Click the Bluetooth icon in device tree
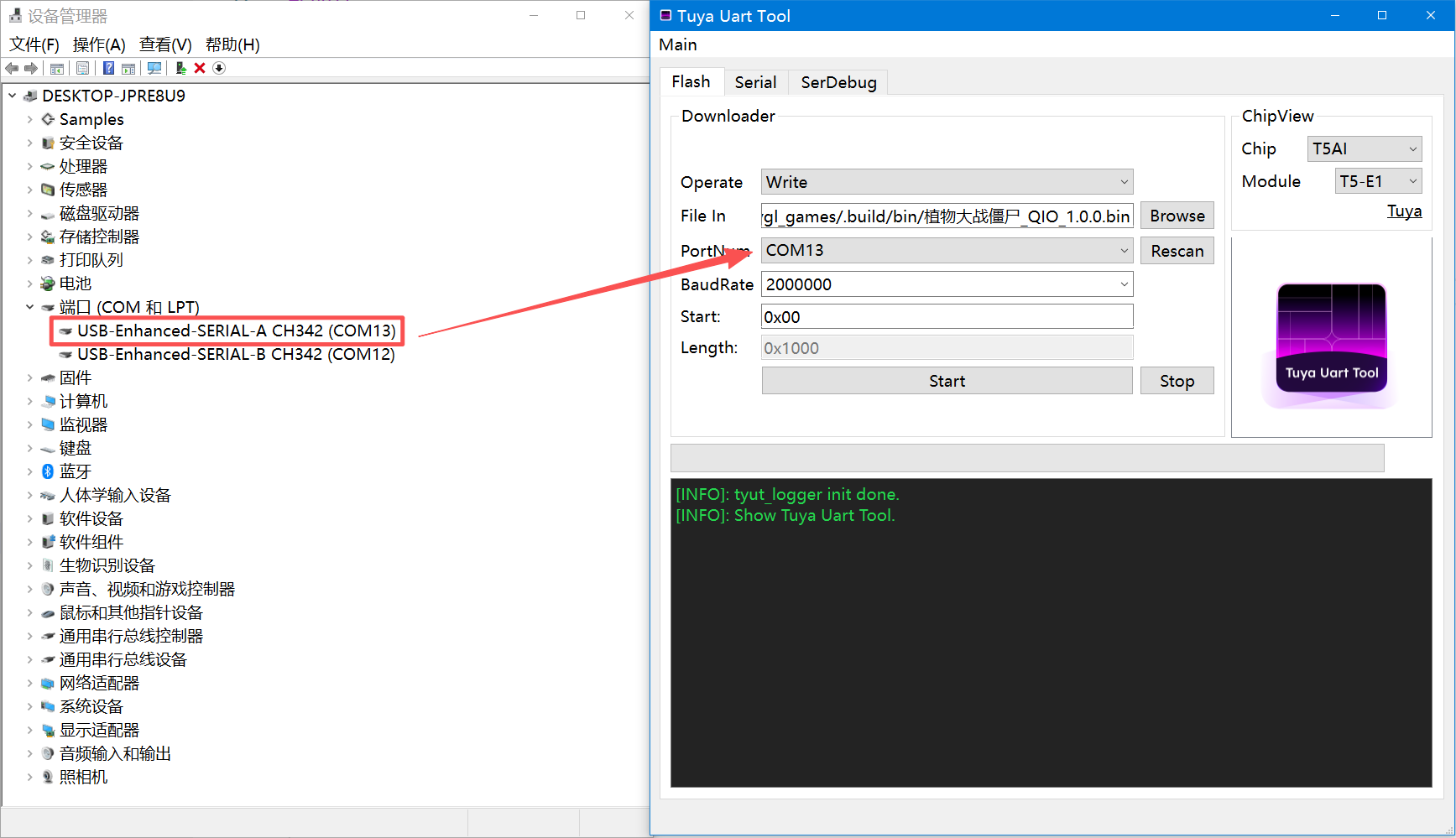Image resolution: width=1456 pixels, height=838 pixels. 48,471
